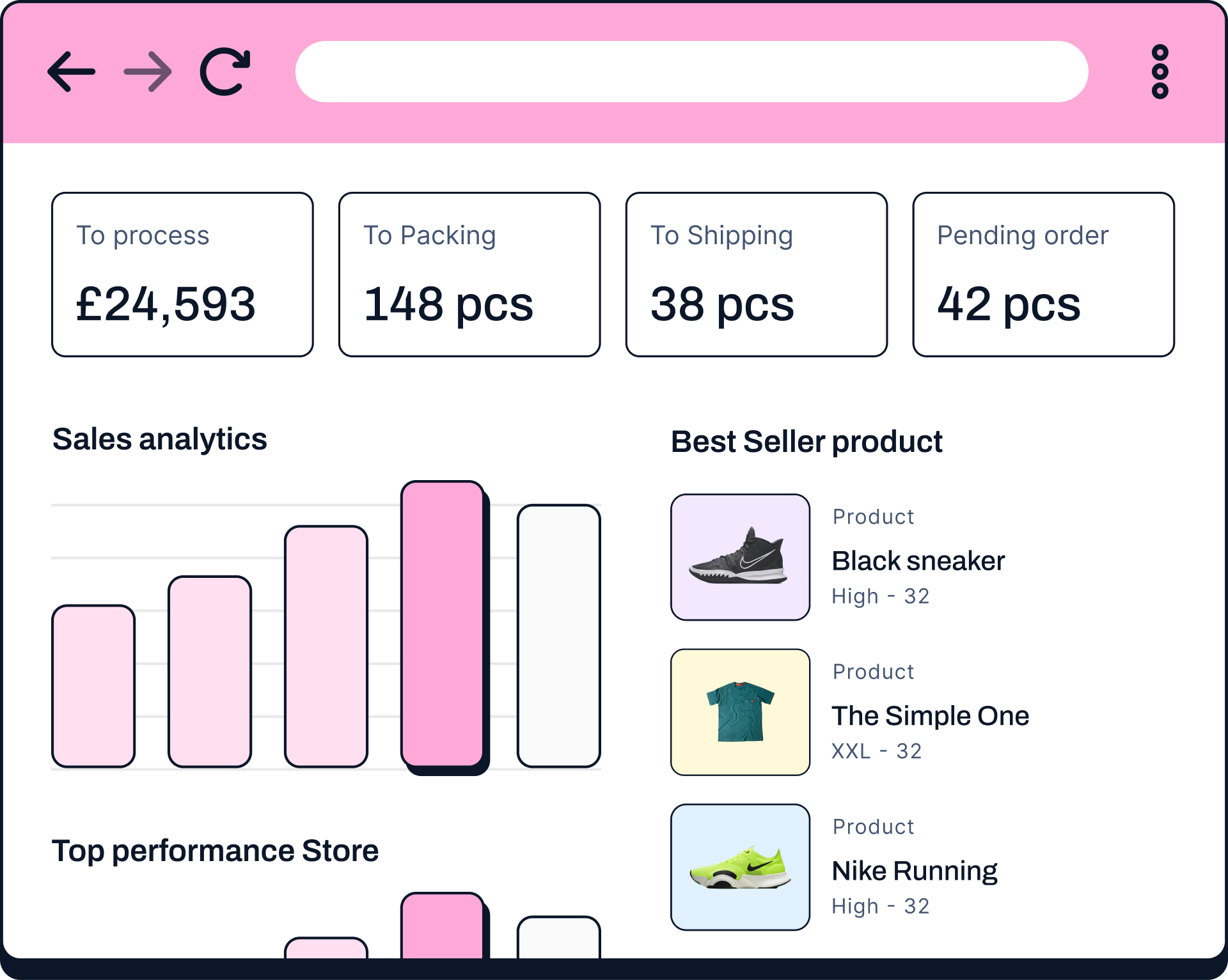
Task: Open the Nike Running product name
Action: click(915, 871)
